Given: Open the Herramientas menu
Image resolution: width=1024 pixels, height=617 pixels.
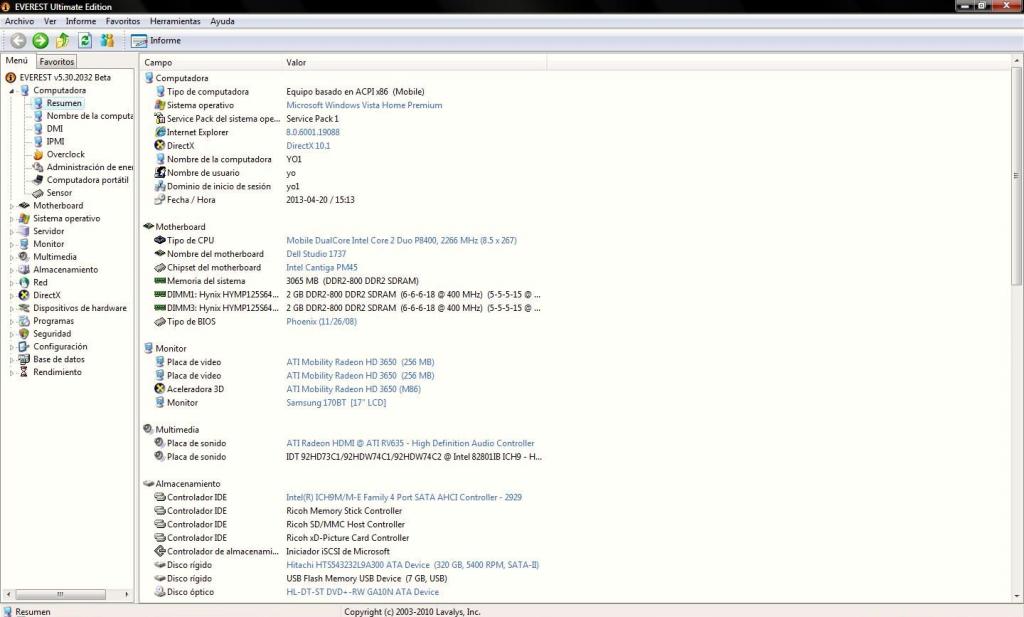Looking at the screenshot, I should [175, 21].
